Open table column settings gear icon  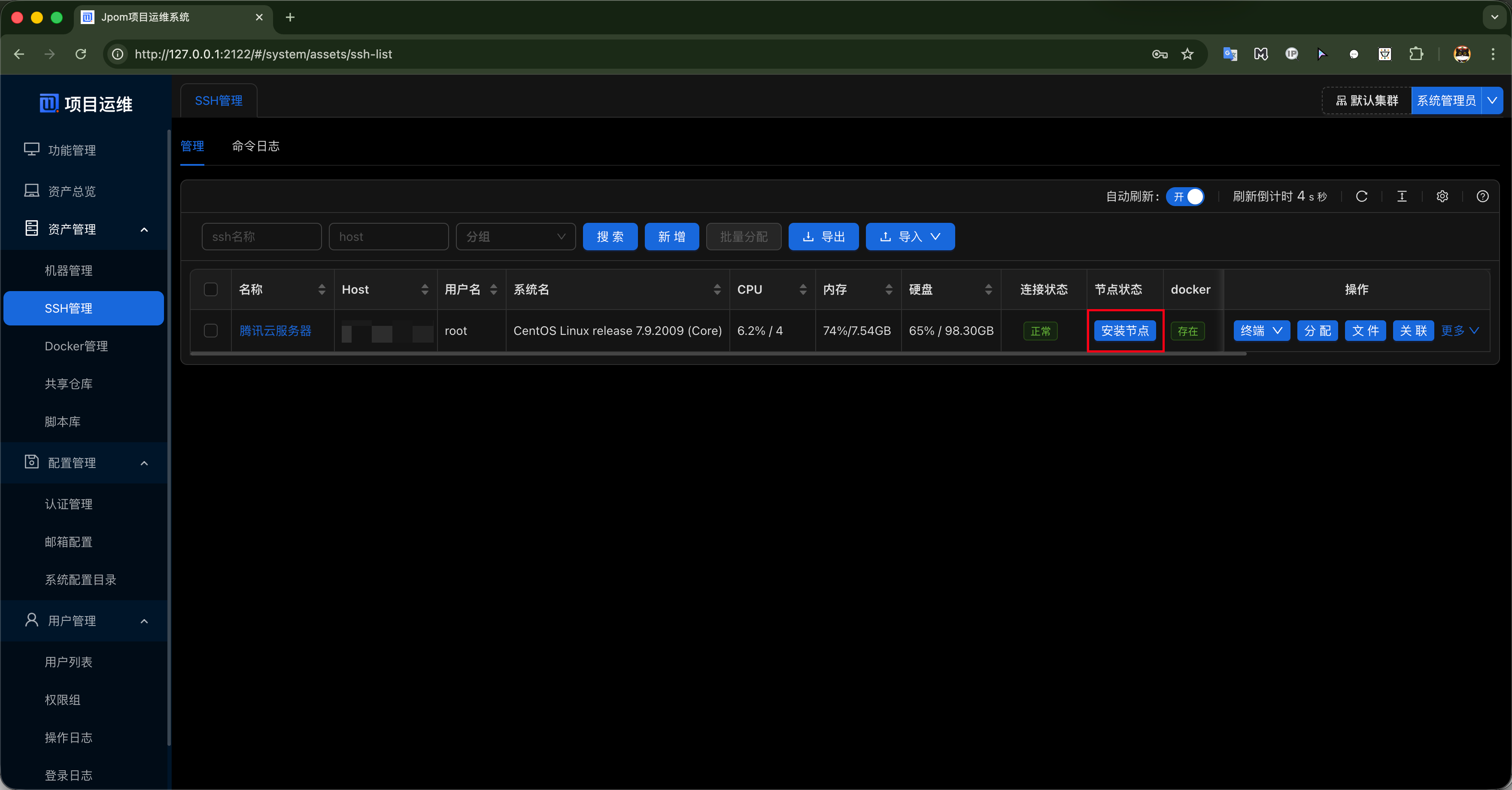pos(1442,197)
